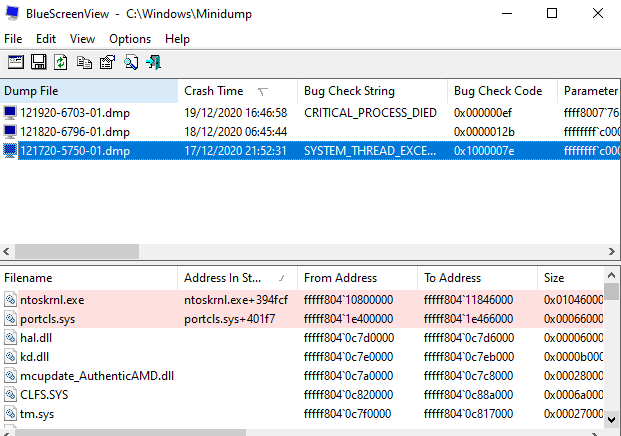Select the tm.sys filename

pos(37,414)
